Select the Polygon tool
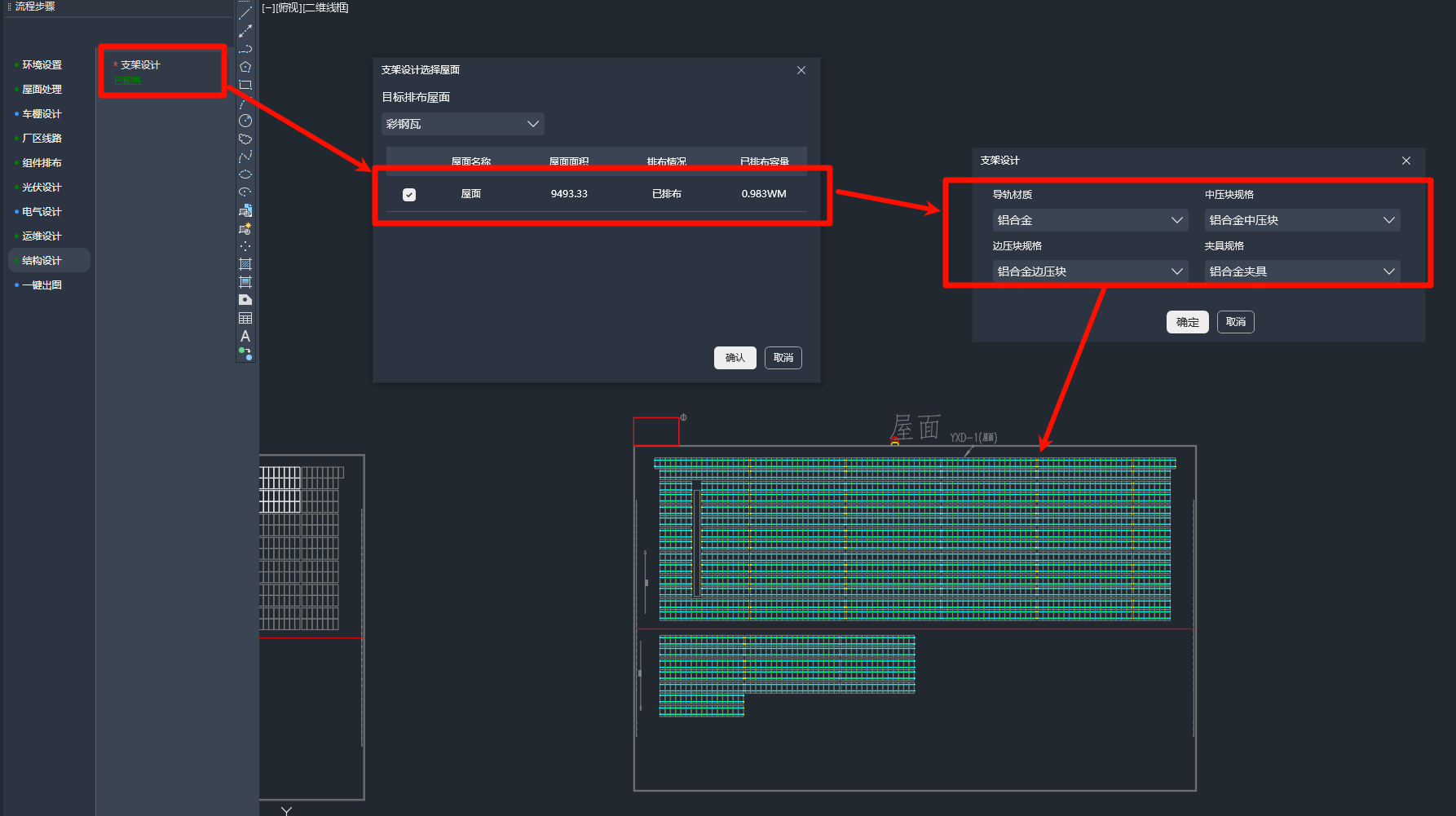This screenshot has height=816, width=1456. tap(245, 67)
